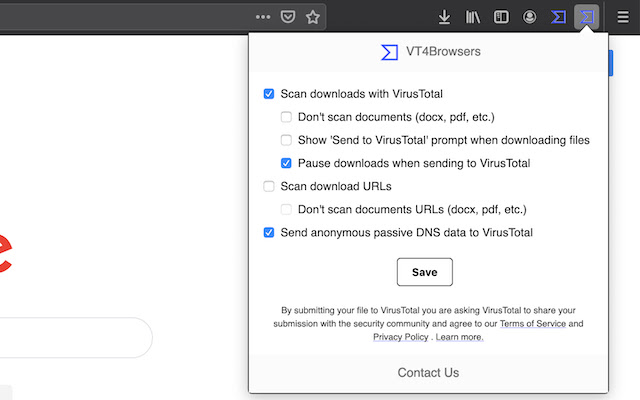Click Contact Us in popup footer
The image size is (640, 400).
(x=428, y=373)
